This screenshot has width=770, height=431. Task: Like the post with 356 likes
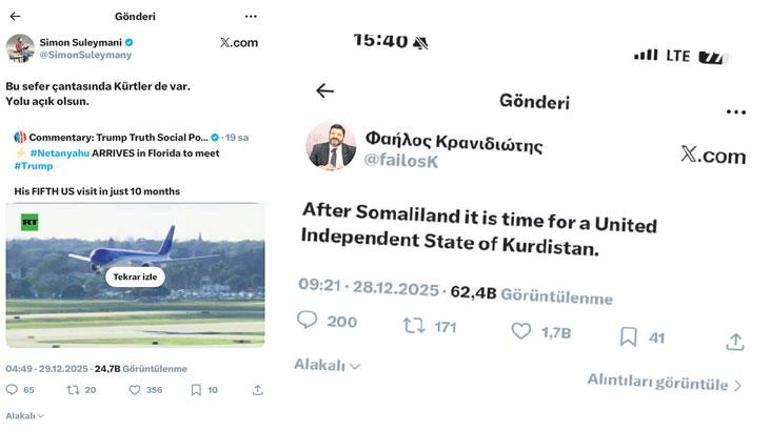(134, 390)
